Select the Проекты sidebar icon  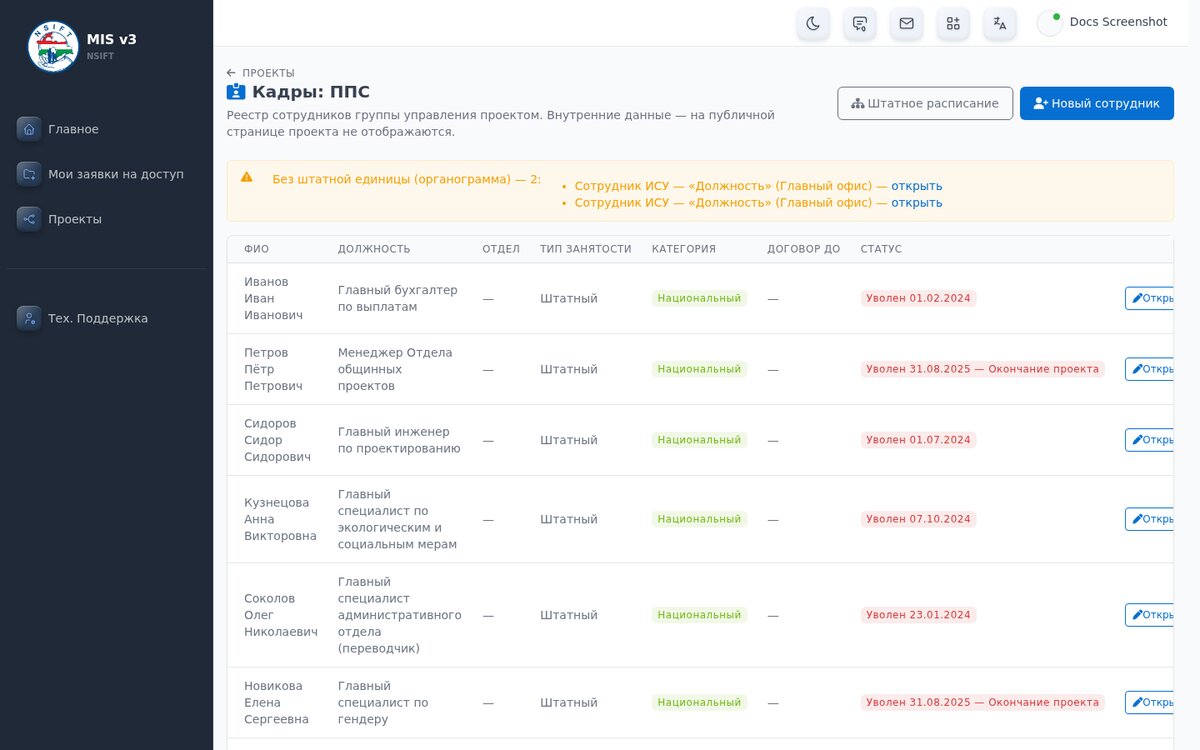click(x=29, y=219)
